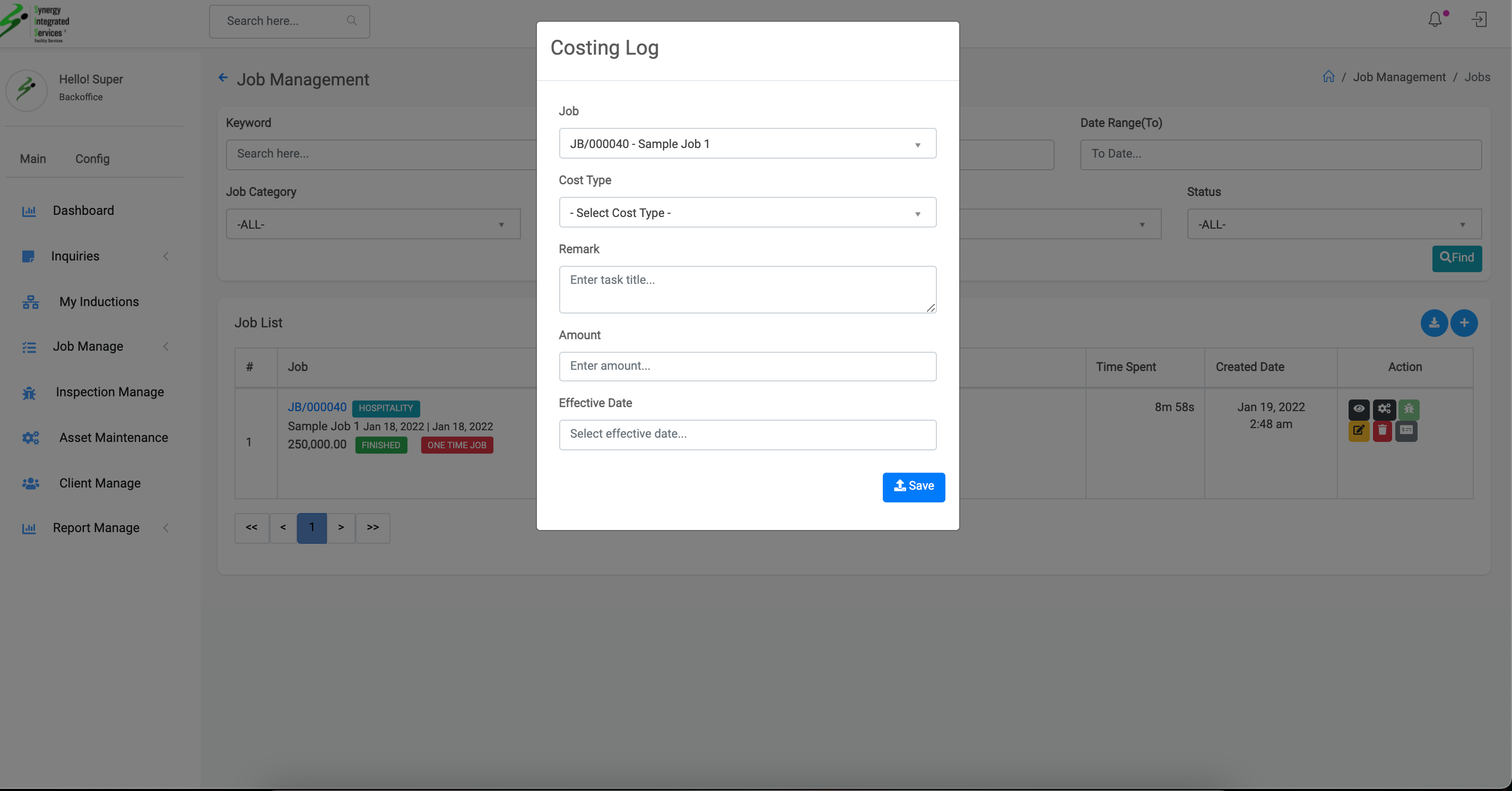Image resolution: width=1512 pixels, height=791 pixels.
Task: Click the blue download button in Job List
Action: pyautogui.click(x=1433, y=323)
